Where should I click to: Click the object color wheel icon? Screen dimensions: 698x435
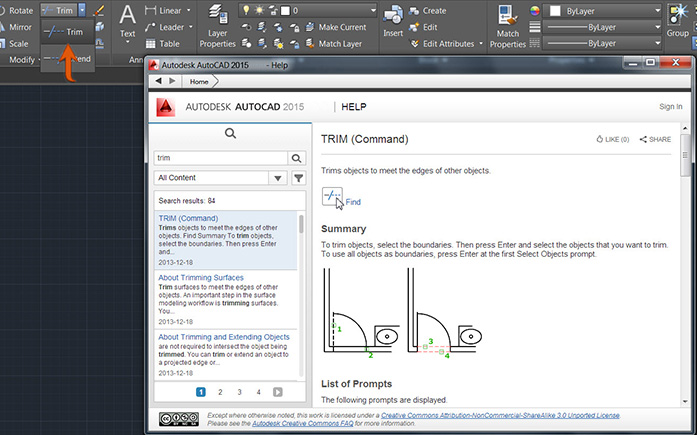(535, 11)
